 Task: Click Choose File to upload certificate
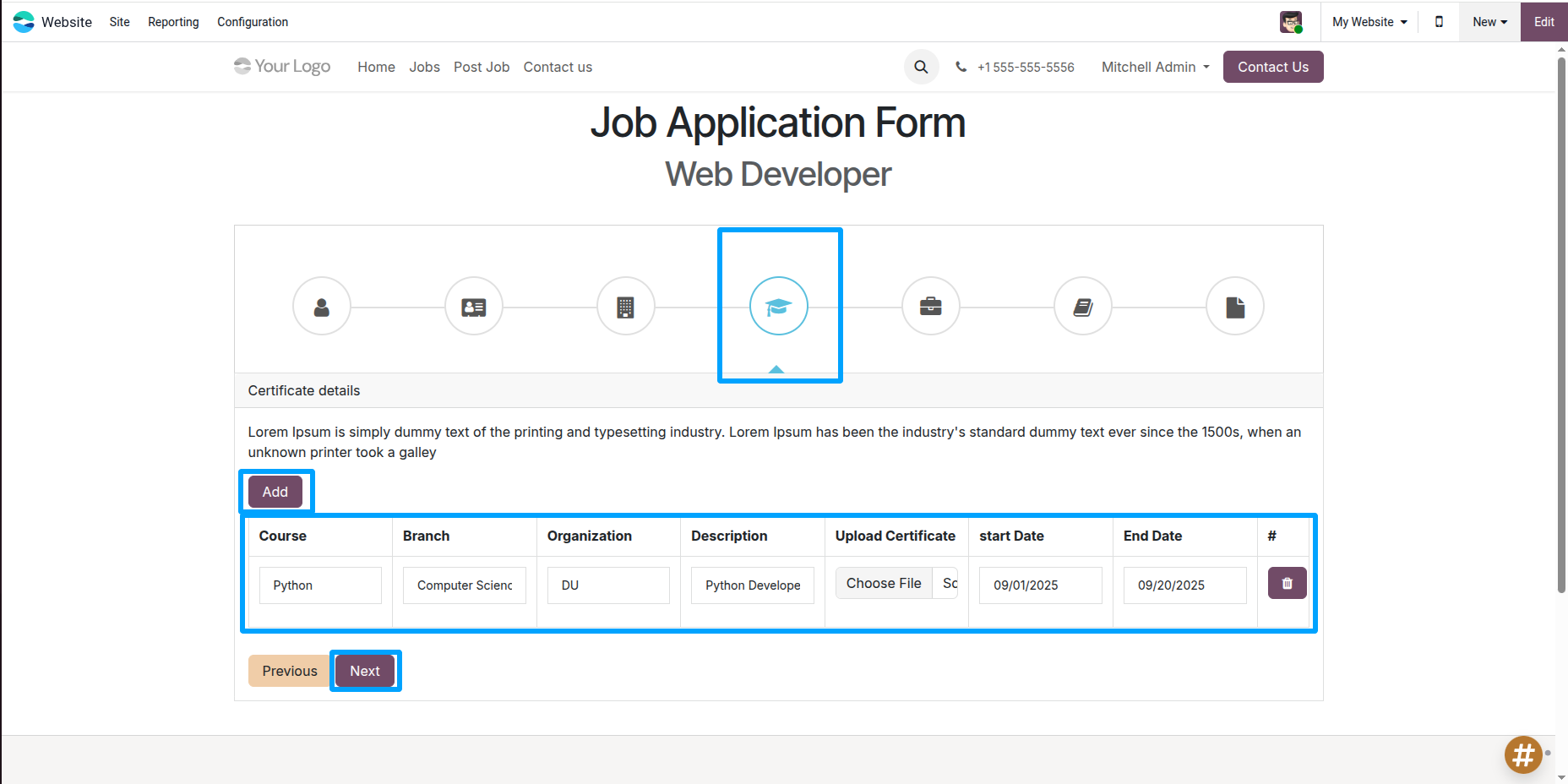pos(884,584)
